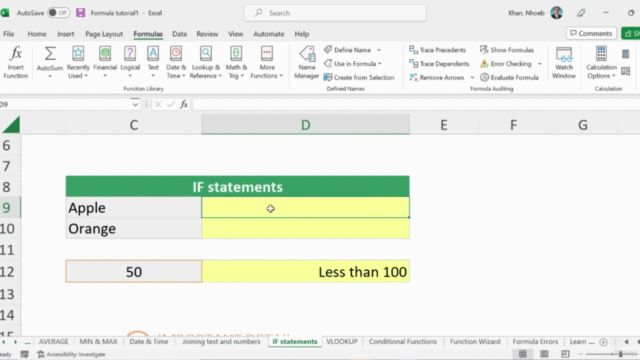640x360 pixels.
Task: Open the hidden sheet tabs ellipsis
Action: tap(27, 342)
